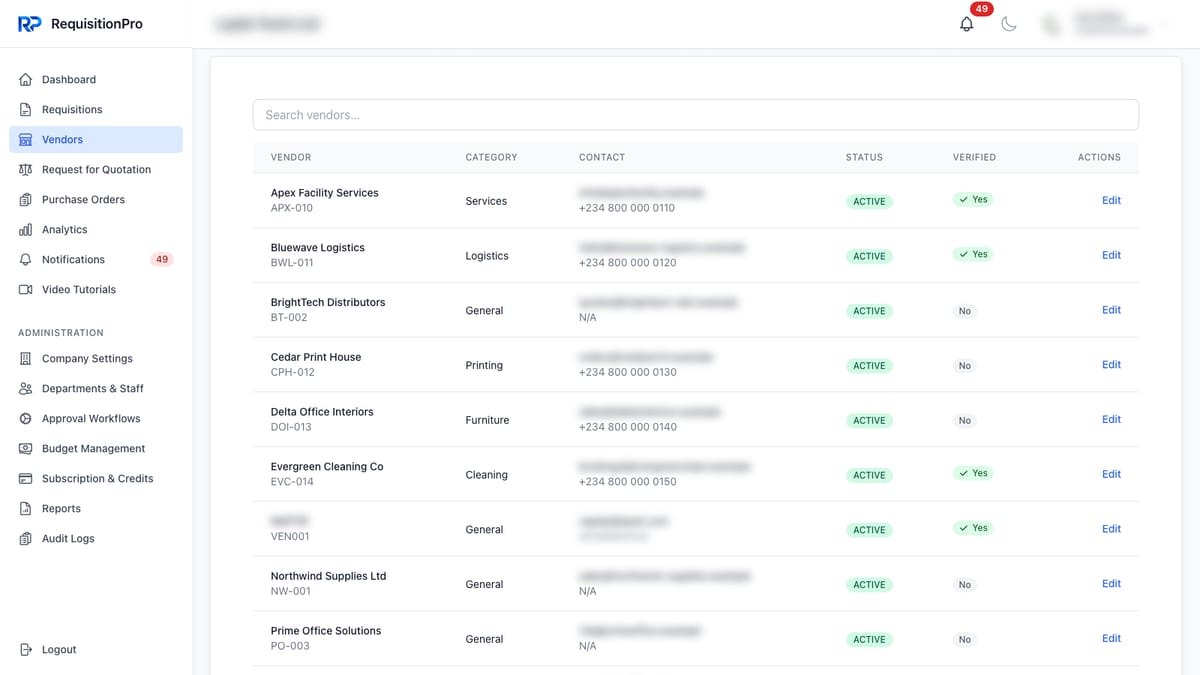
Task: Go to Requisitions in sidebar
Action: pyautogui.click(x=96, y=110)
